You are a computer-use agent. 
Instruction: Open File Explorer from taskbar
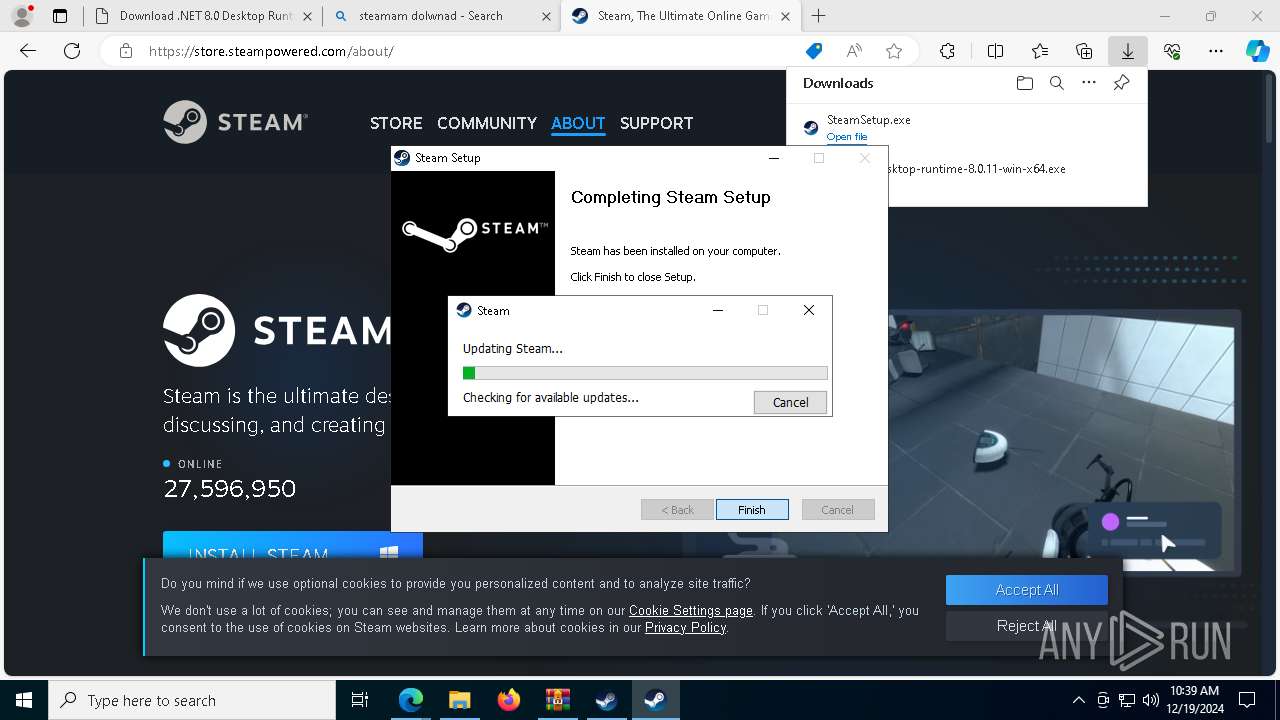click(459, 700)
